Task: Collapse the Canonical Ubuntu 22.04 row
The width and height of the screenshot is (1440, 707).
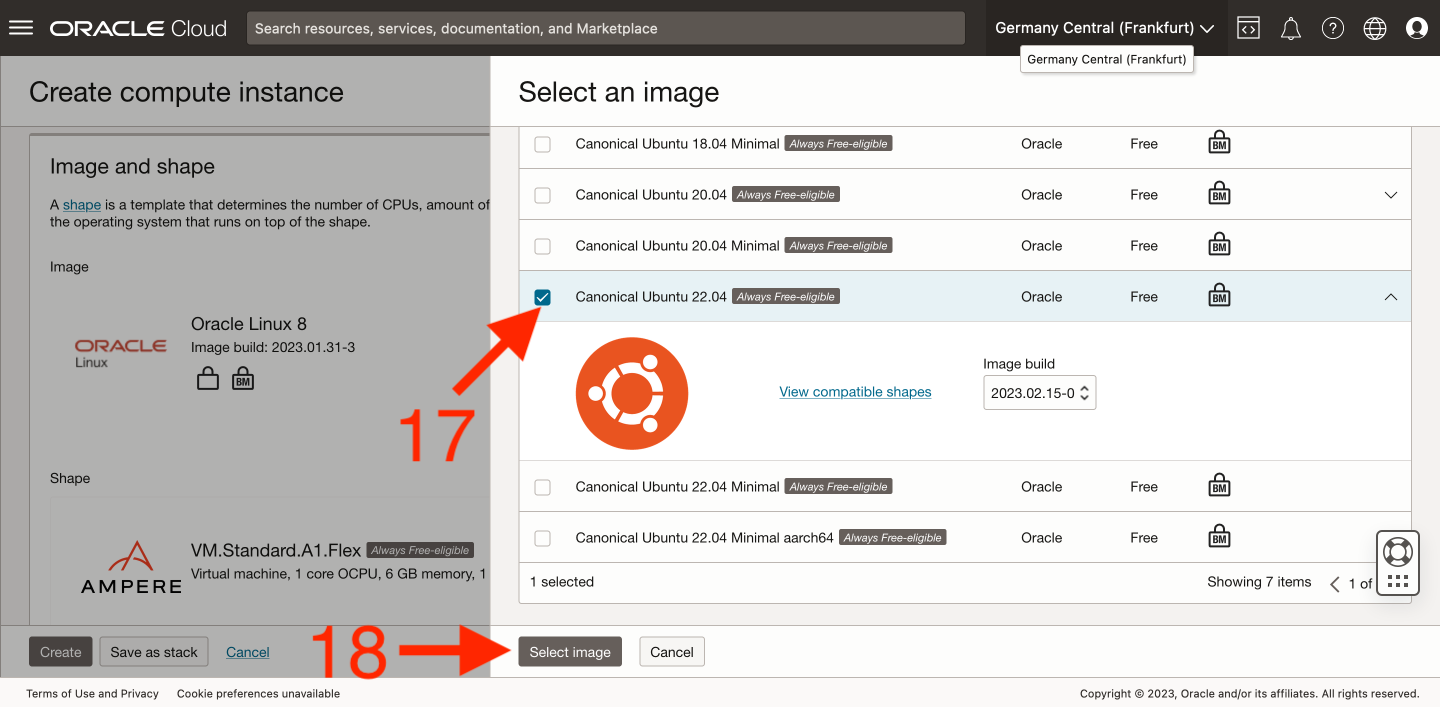Action: click(1390, 297)
